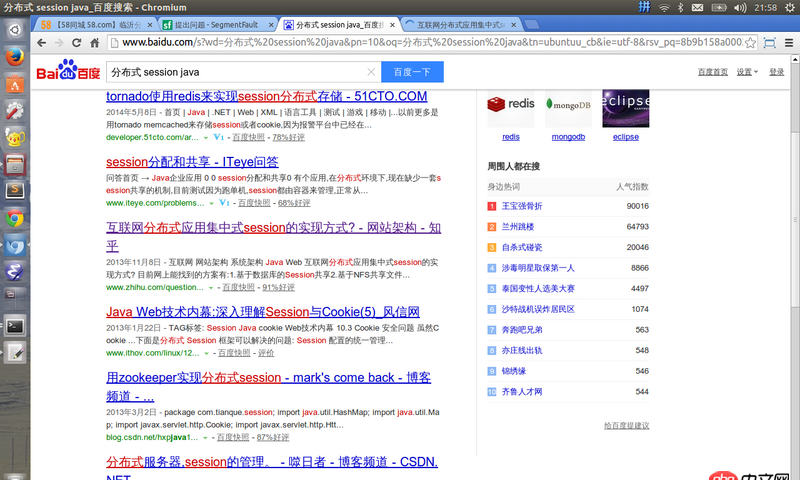800x480 pixels.
Task: Click the Baidu logo
Action: 68,70
